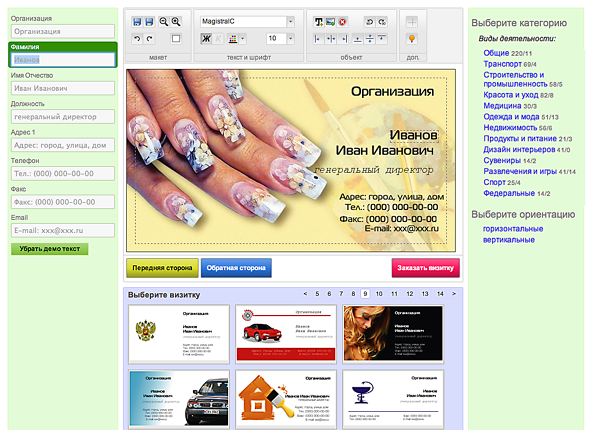Click the zoom out magnifier icon

click(163, 22)
